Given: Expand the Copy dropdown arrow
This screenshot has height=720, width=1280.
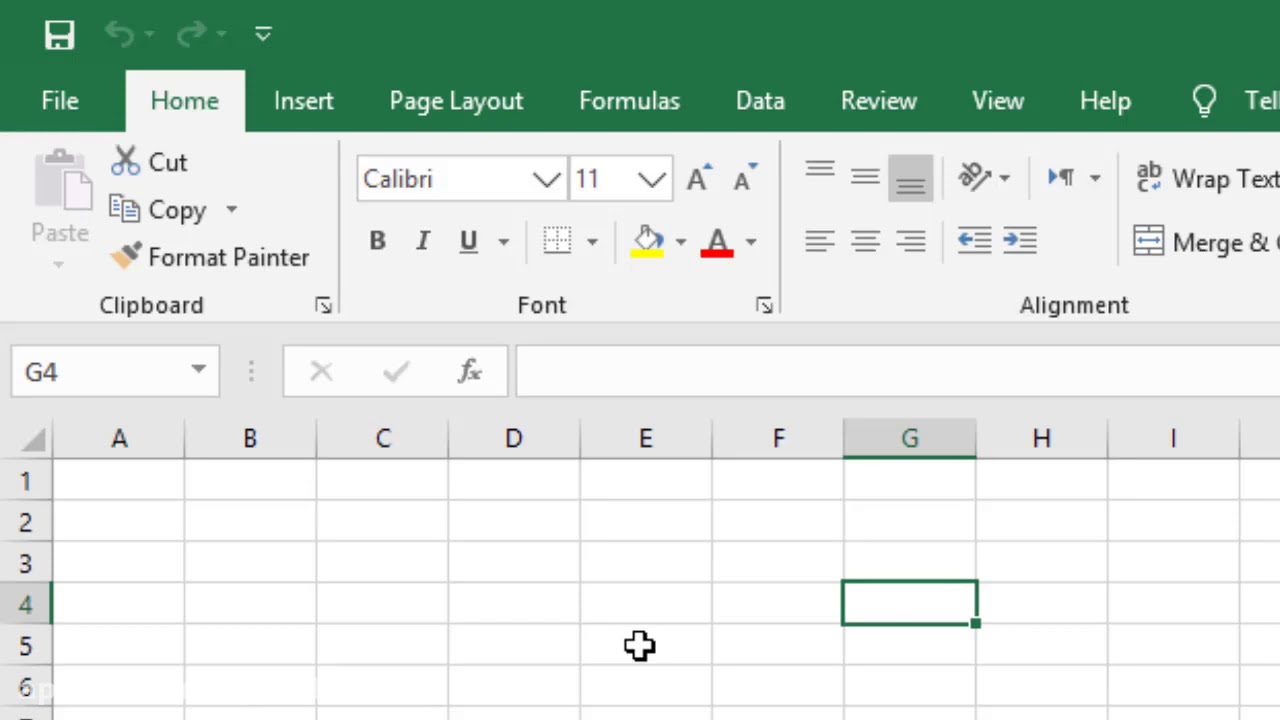Looking at the screenshot, I should [232, 210].
